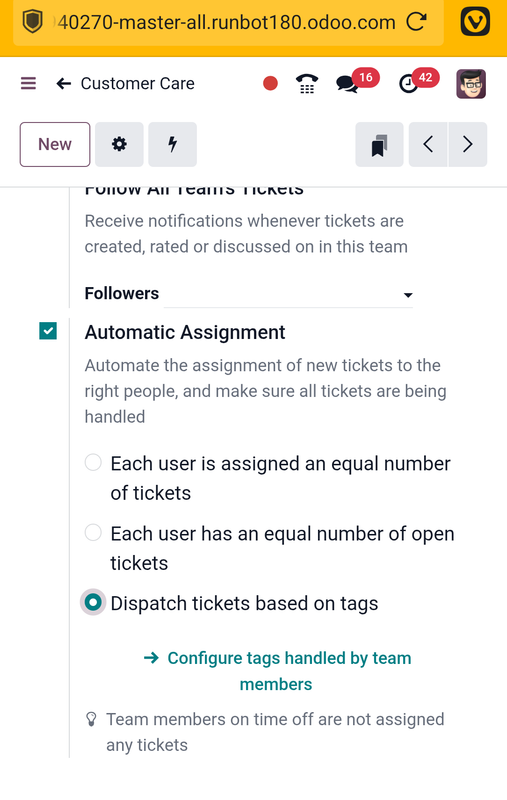Click the bookmark duplicate icon button

[379, 144]
